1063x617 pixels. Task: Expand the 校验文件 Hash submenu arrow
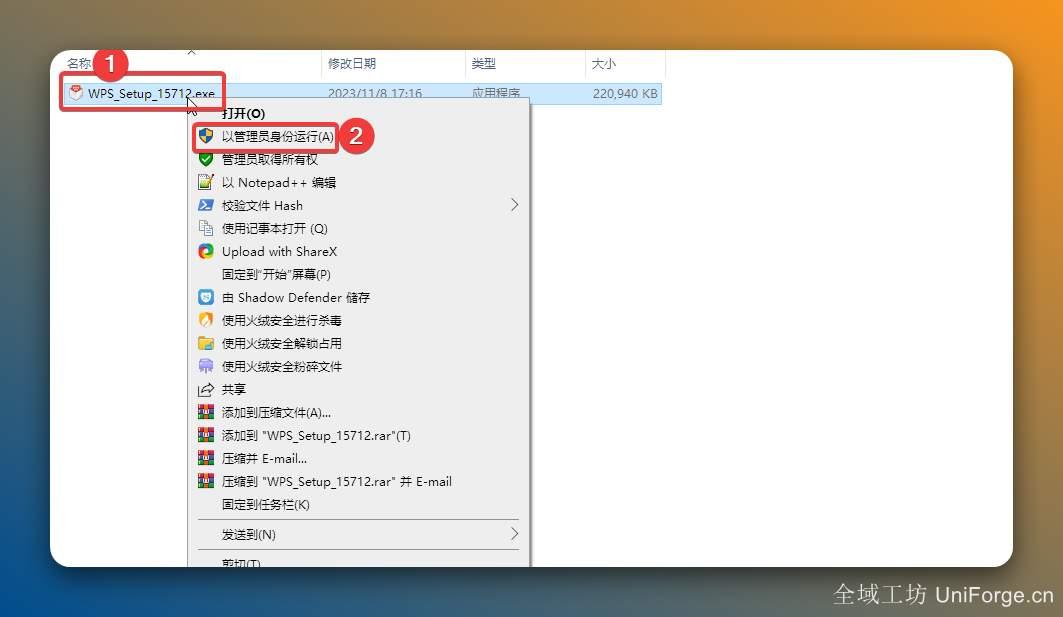[x=515, y=205]
